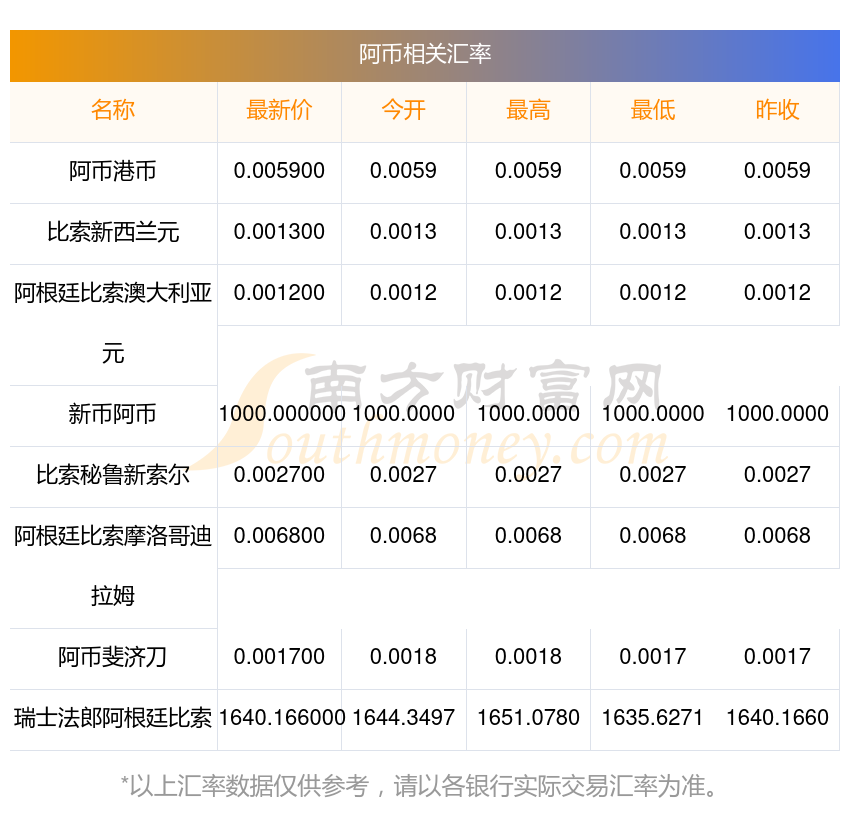Select 阿币斐济刀 value under 今开

point(403,657)
